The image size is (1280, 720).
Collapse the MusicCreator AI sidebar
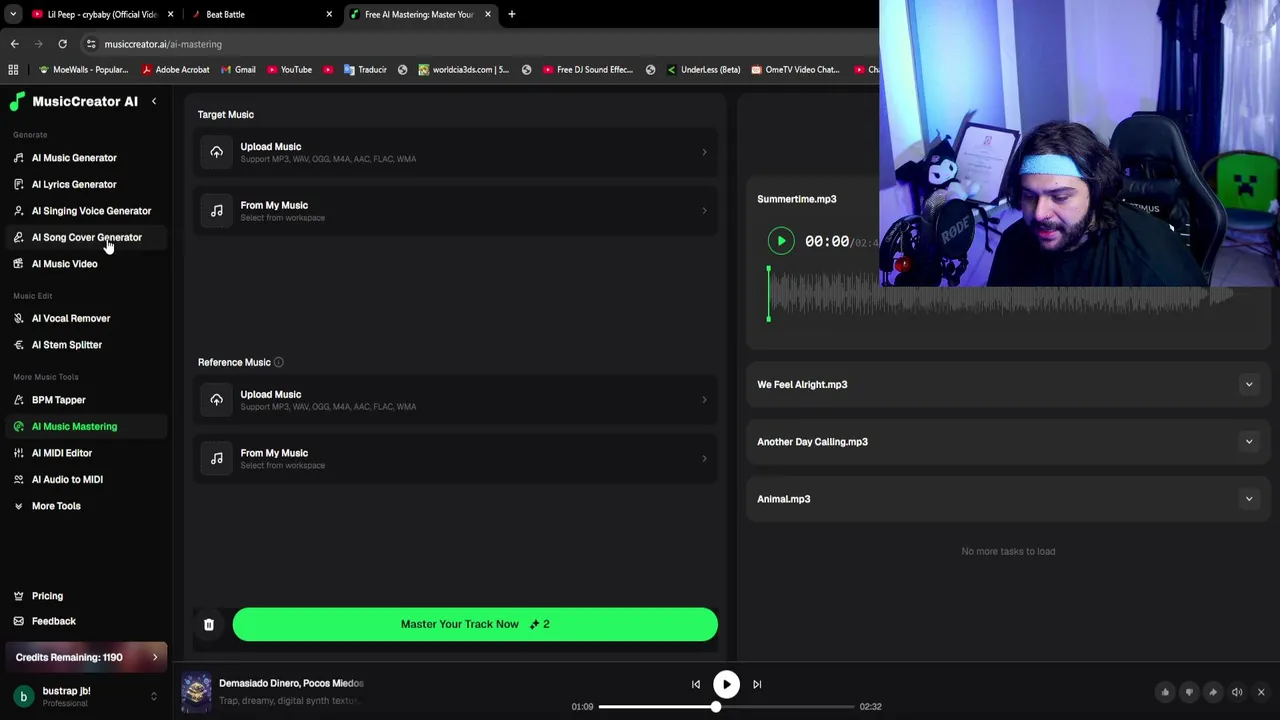[154, 101]
